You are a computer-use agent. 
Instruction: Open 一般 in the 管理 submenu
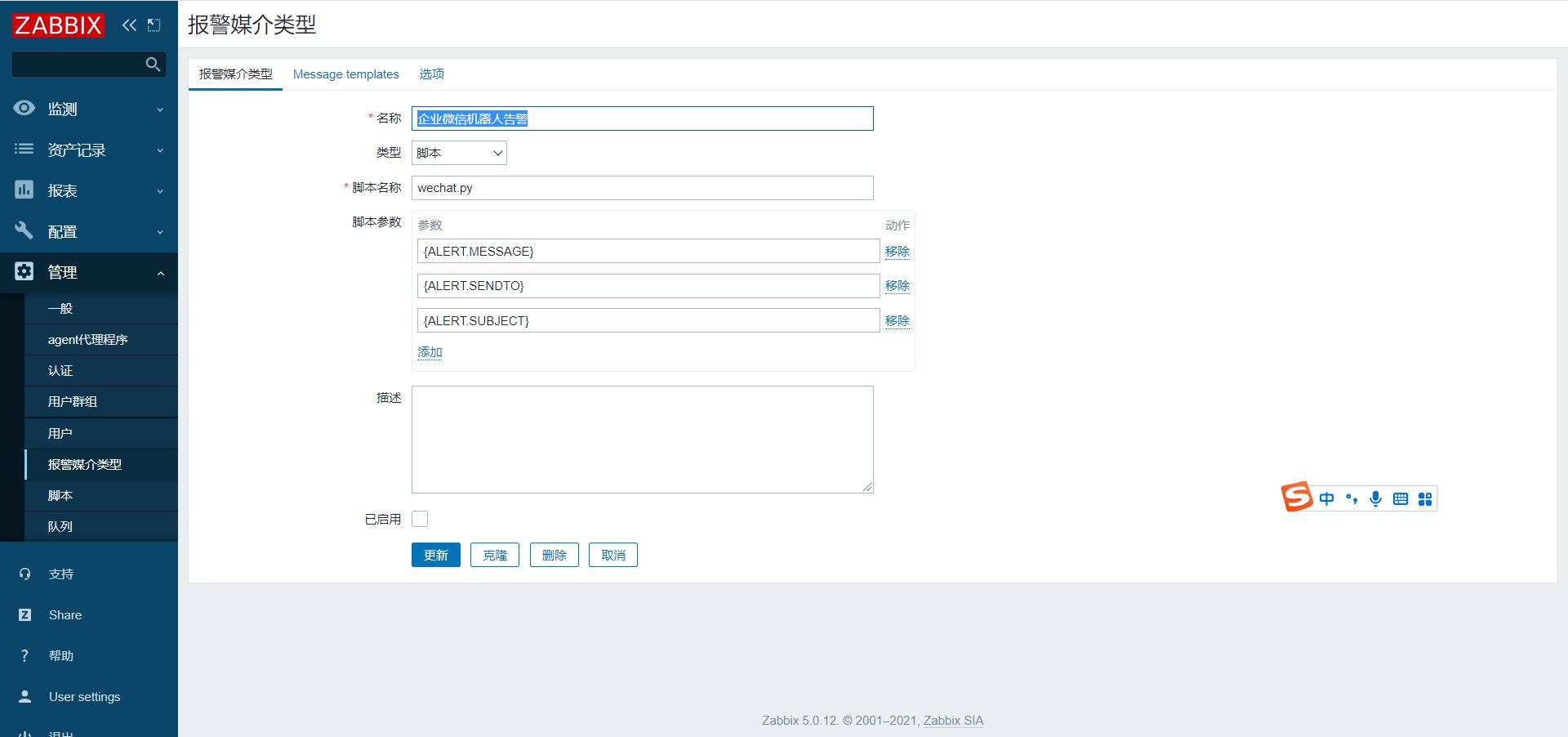101,308
